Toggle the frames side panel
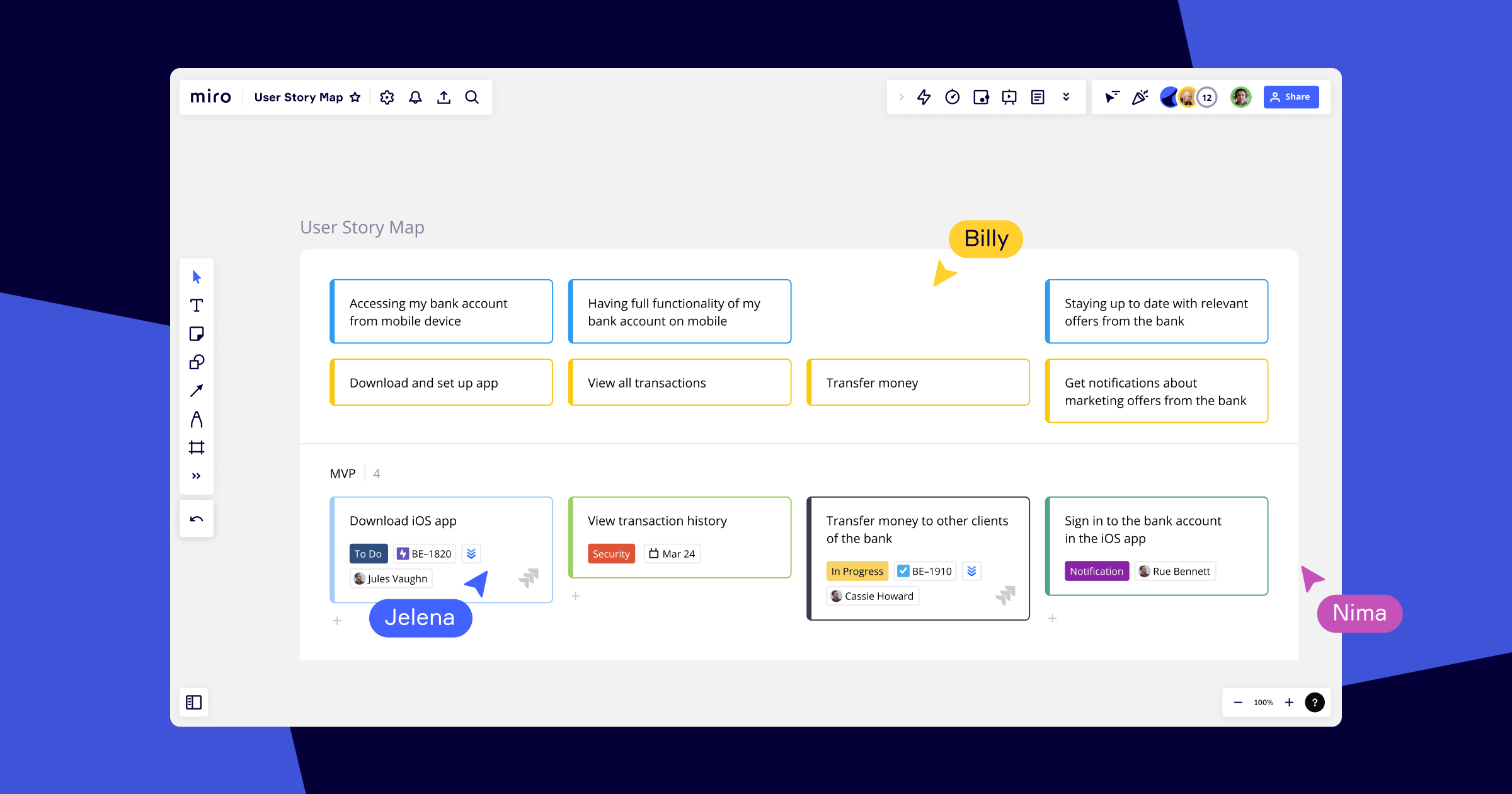The image size is (1512, 794). [x=194, y=702]
